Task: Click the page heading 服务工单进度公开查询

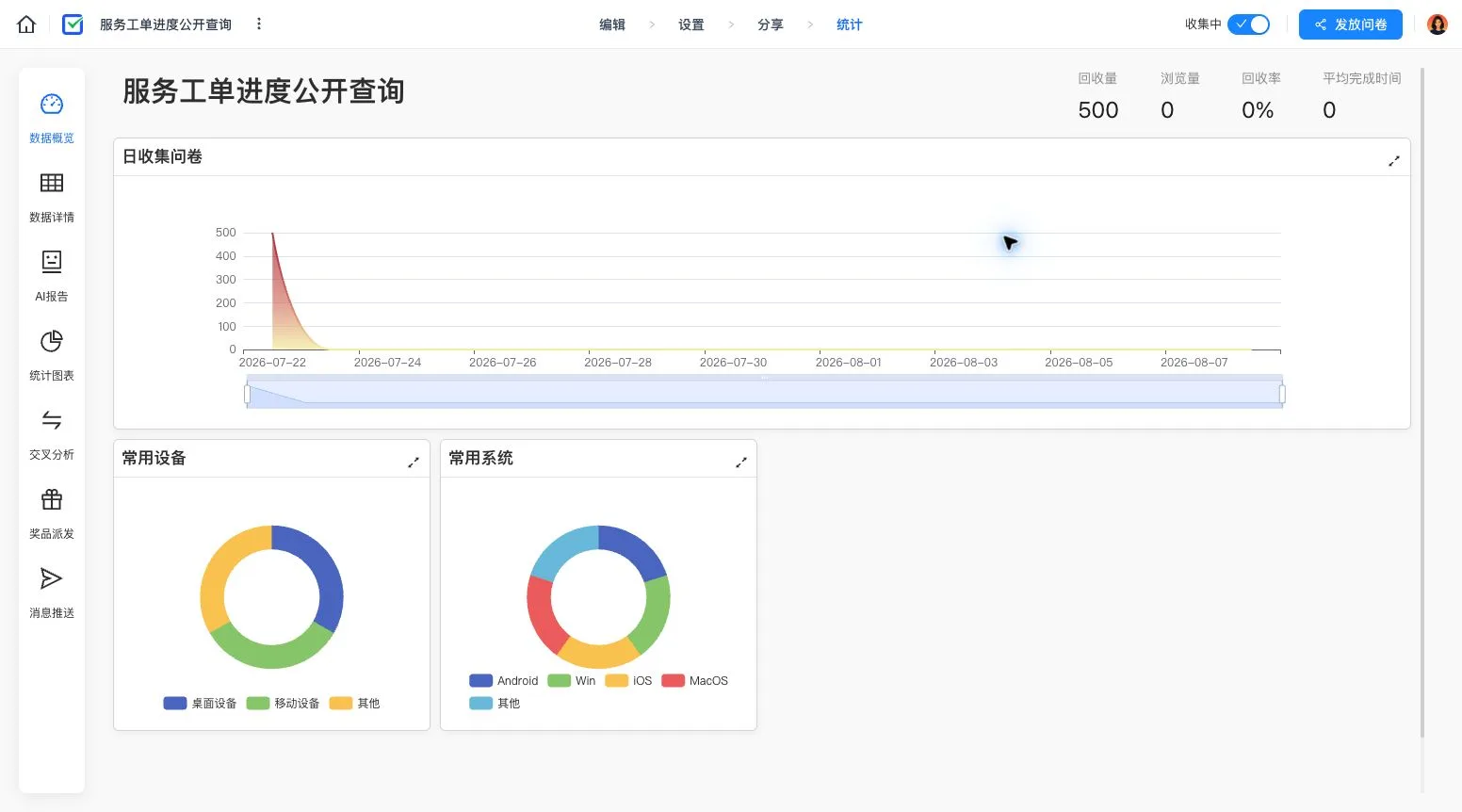Action: 264,91
